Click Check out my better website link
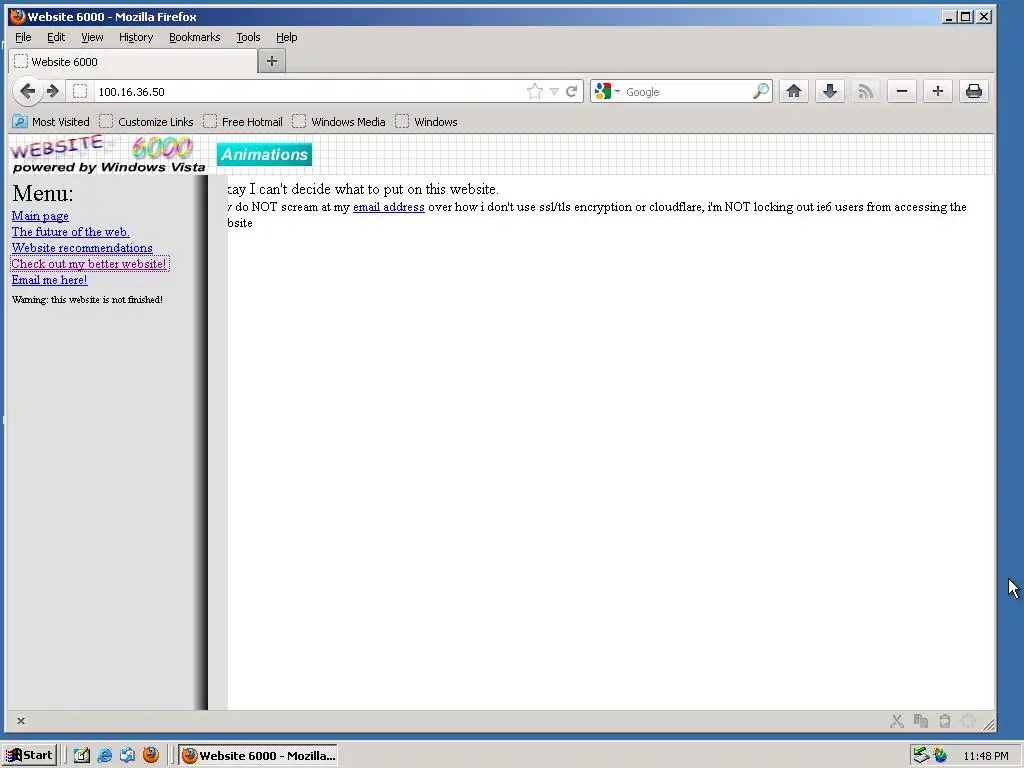Viewport: 1024px width, 768px height. 89,264
